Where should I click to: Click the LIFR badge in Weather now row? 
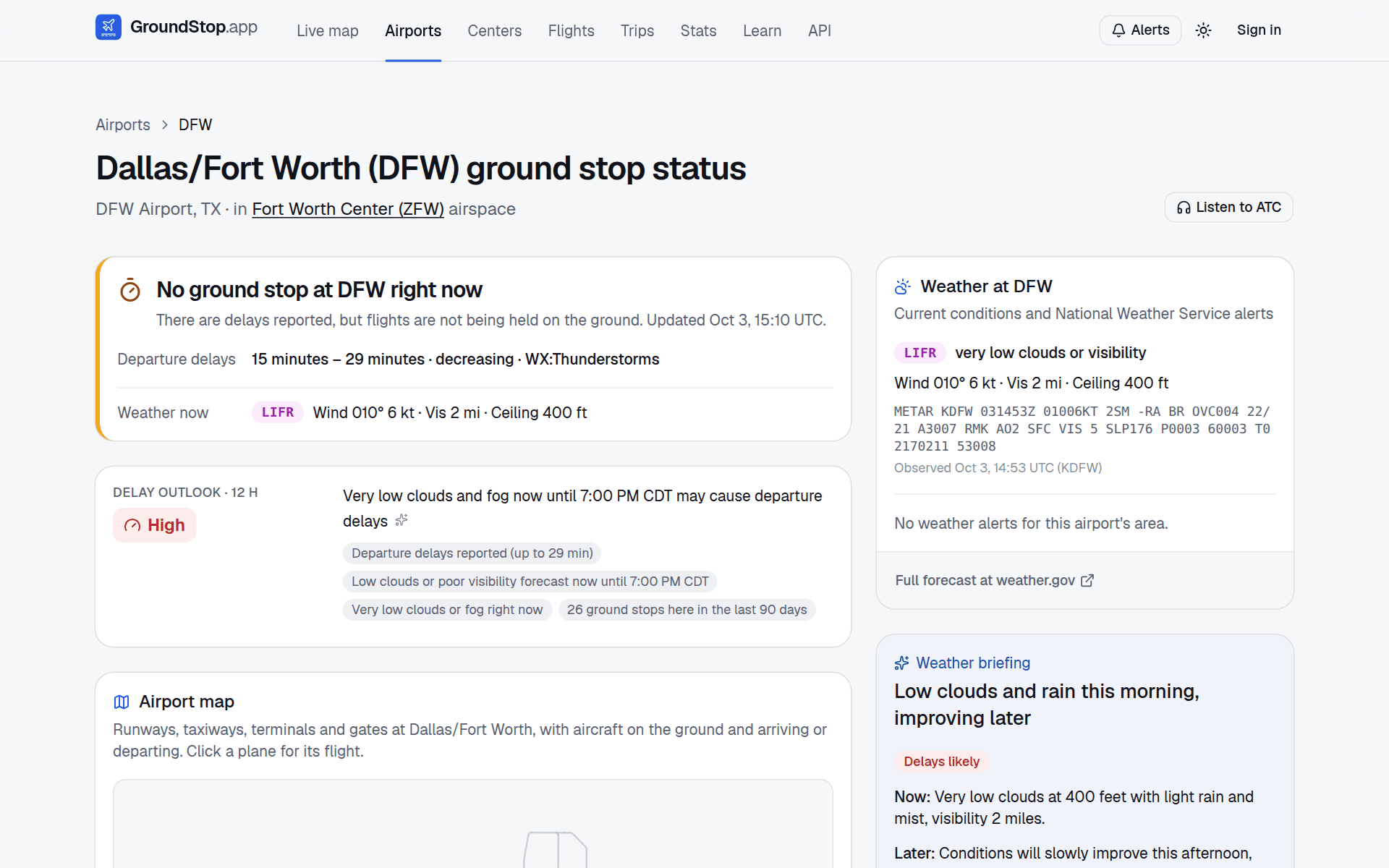click(278, 412)
